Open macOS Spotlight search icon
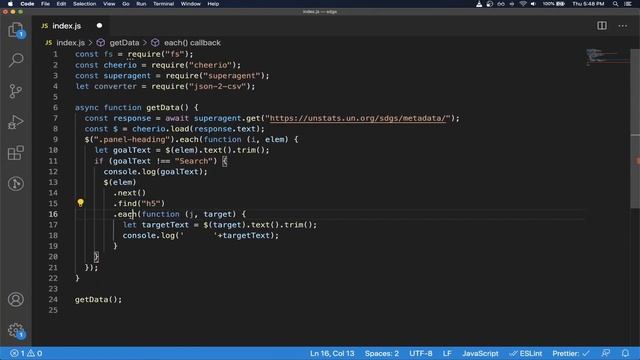 615,4
